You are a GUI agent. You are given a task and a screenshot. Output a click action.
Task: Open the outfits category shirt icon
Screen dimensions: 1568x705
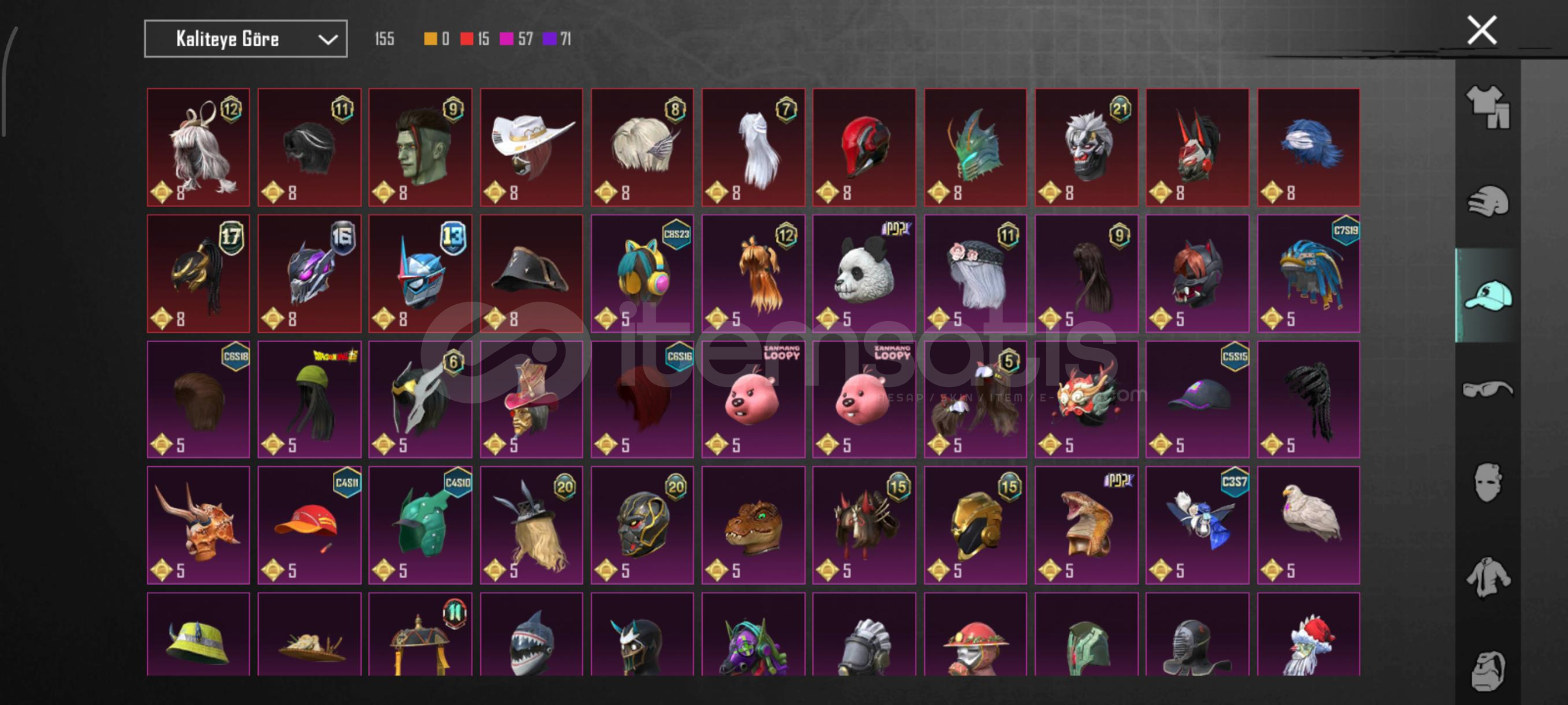pos(1488,107)
